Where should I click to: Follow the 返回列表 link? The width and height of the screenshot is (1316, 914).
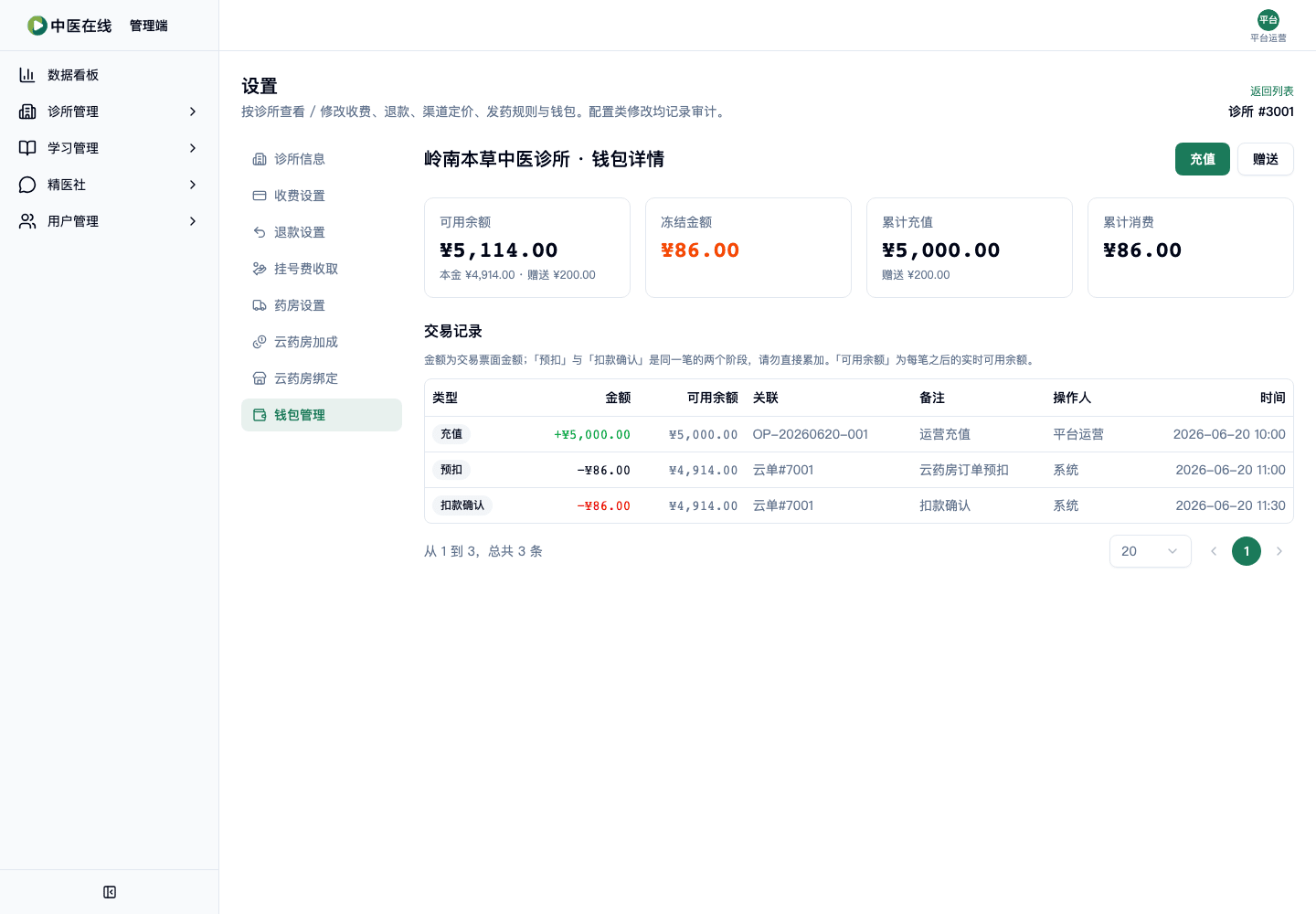pos(1272,91)
